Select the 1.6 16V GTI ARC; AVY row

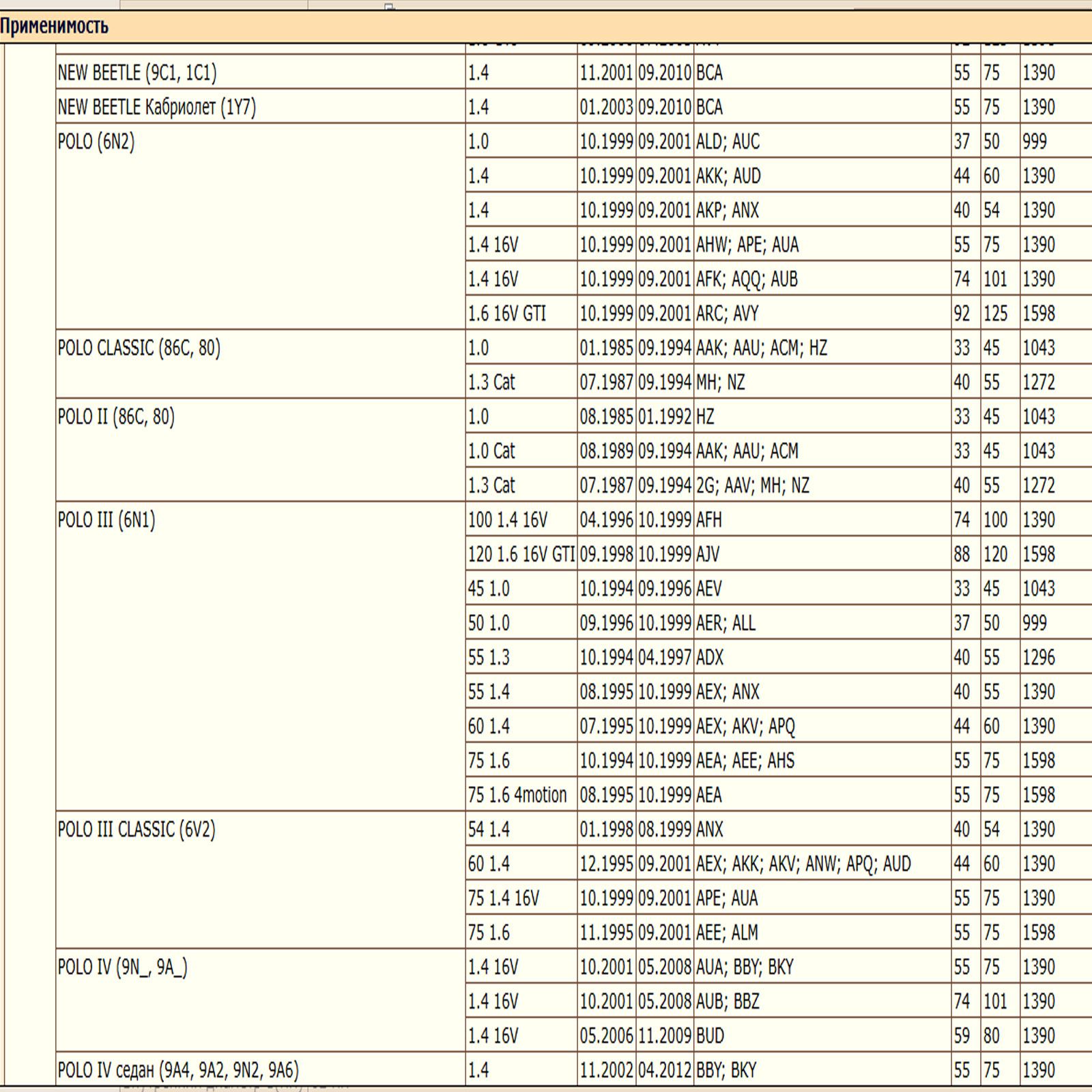tap(506, 313)
